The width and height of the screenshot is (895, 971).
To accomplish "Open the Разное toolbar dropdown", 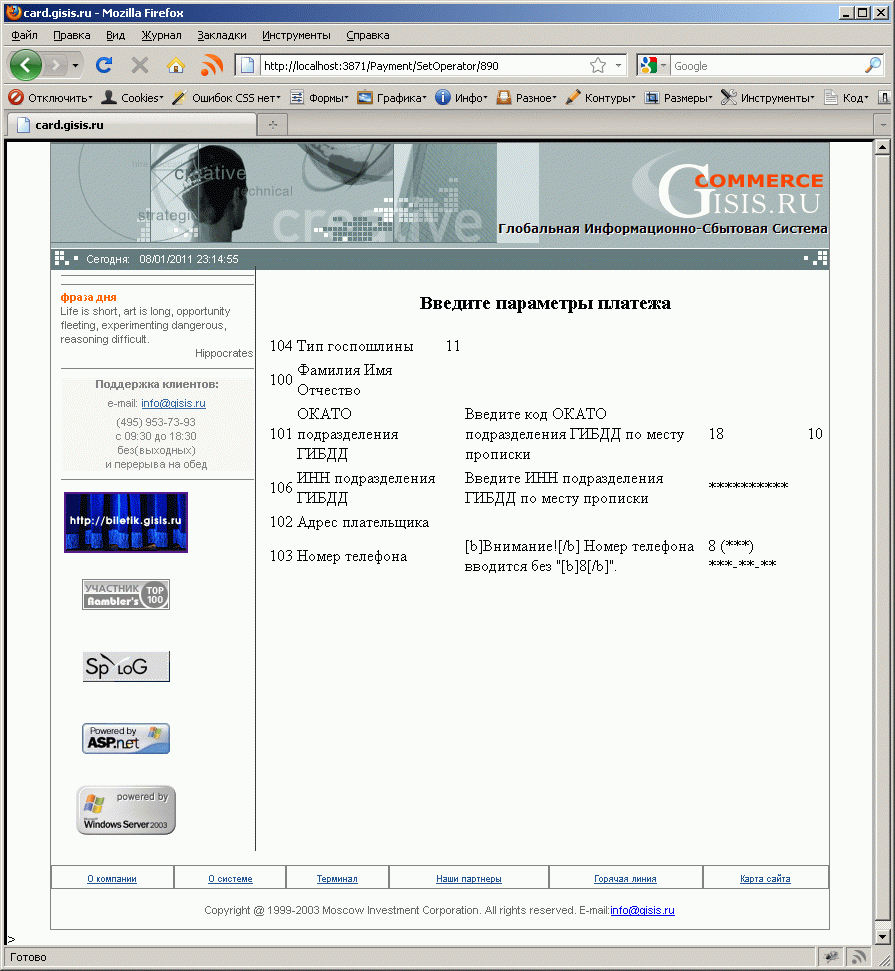I will tap(527, 98).
